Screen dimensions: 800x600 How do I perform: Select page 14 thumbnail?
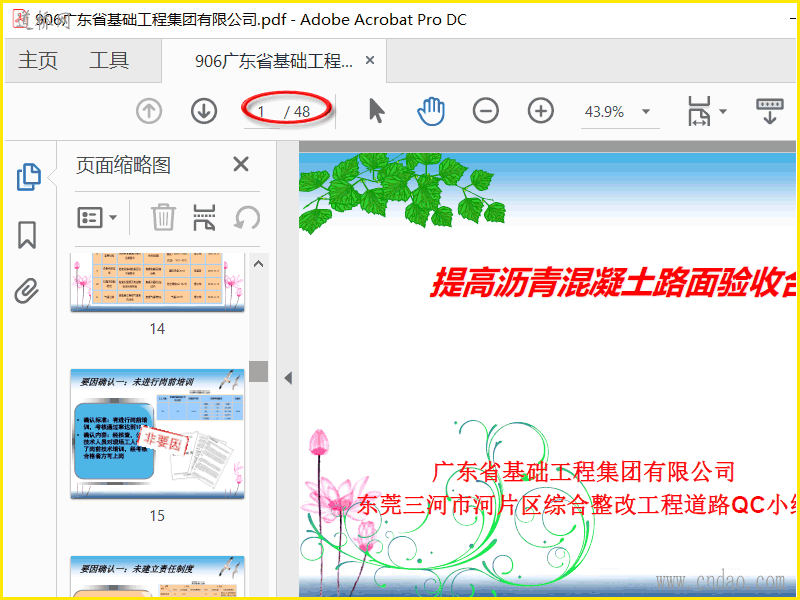click(x=157, y=282)
